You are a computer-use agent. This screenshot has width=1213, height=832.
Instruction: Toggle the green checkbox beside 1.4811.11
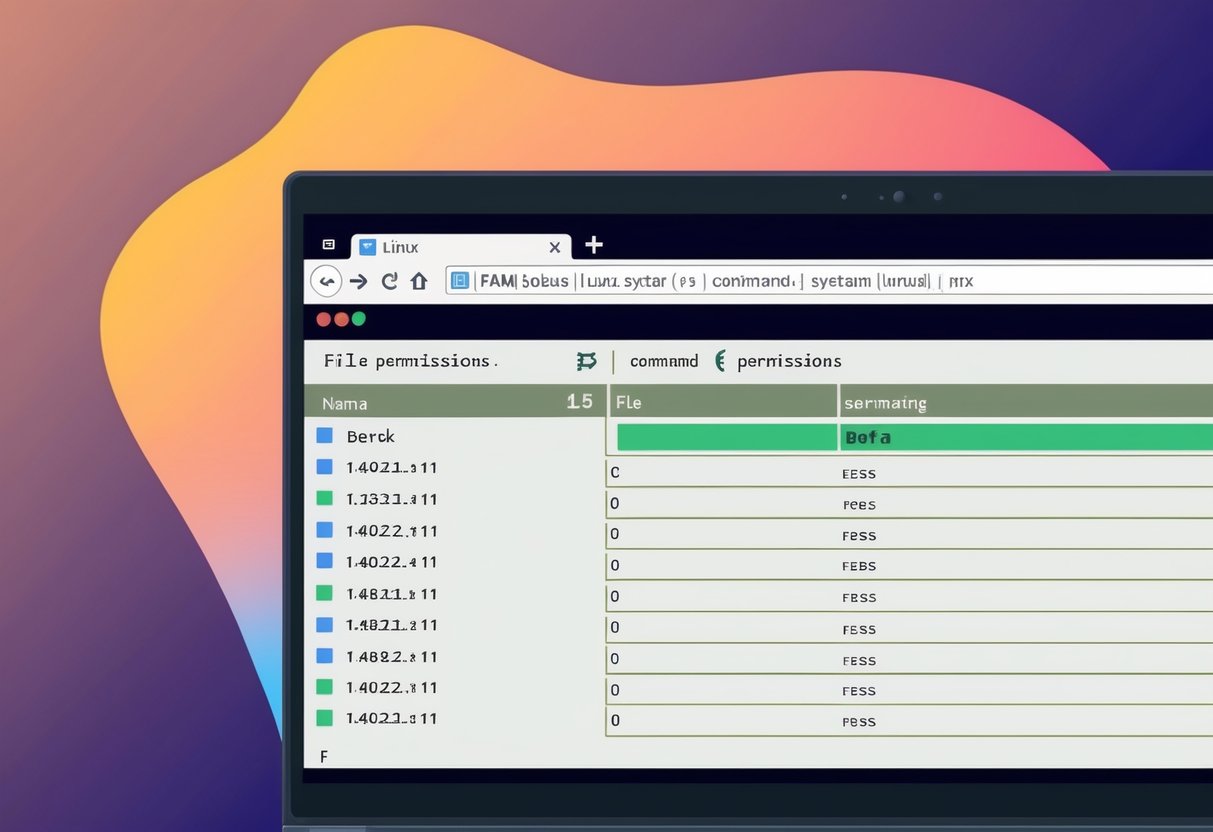tap(325, 593)
